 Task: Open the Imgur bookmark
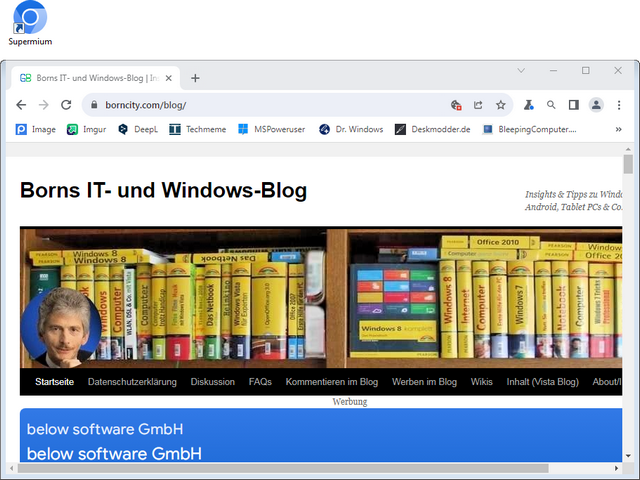pyautogui.click(x=87, y=129)
